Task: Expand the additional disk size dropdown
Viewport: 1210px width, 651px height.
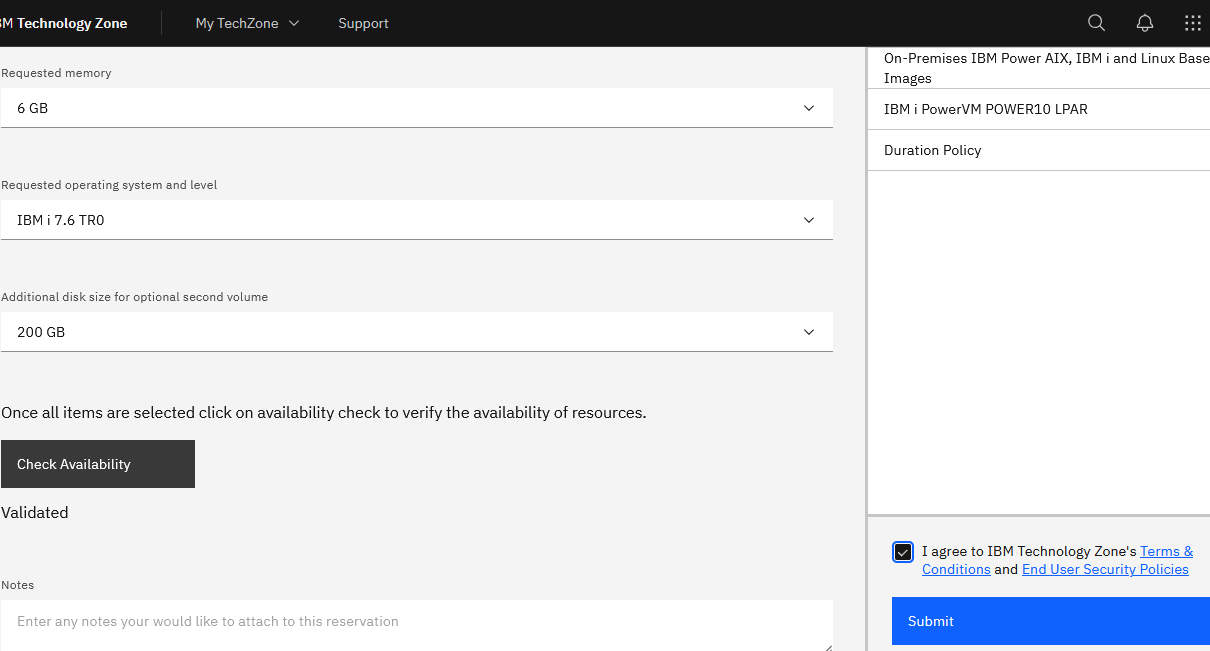Action: pos(416,332)
